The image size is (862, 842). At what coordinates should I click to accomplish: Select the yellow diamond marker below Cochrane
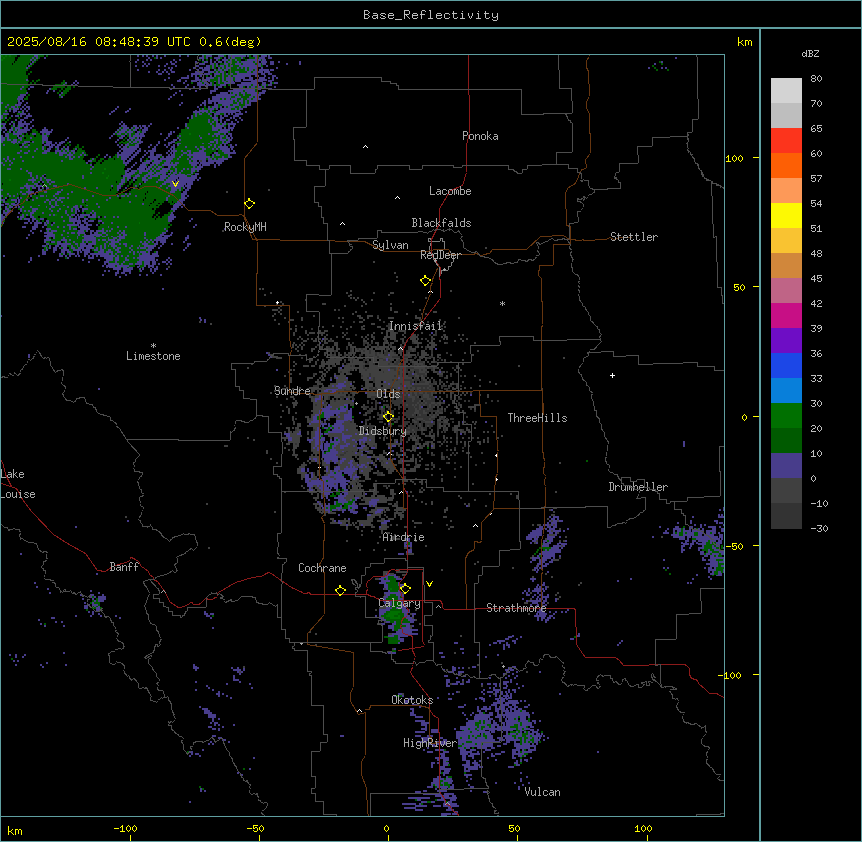[x=340, y=590]
